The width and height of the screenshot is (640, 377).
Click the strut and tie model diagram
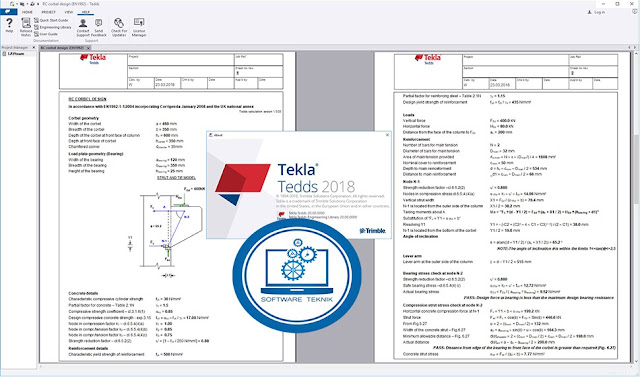tap(165, 233)
